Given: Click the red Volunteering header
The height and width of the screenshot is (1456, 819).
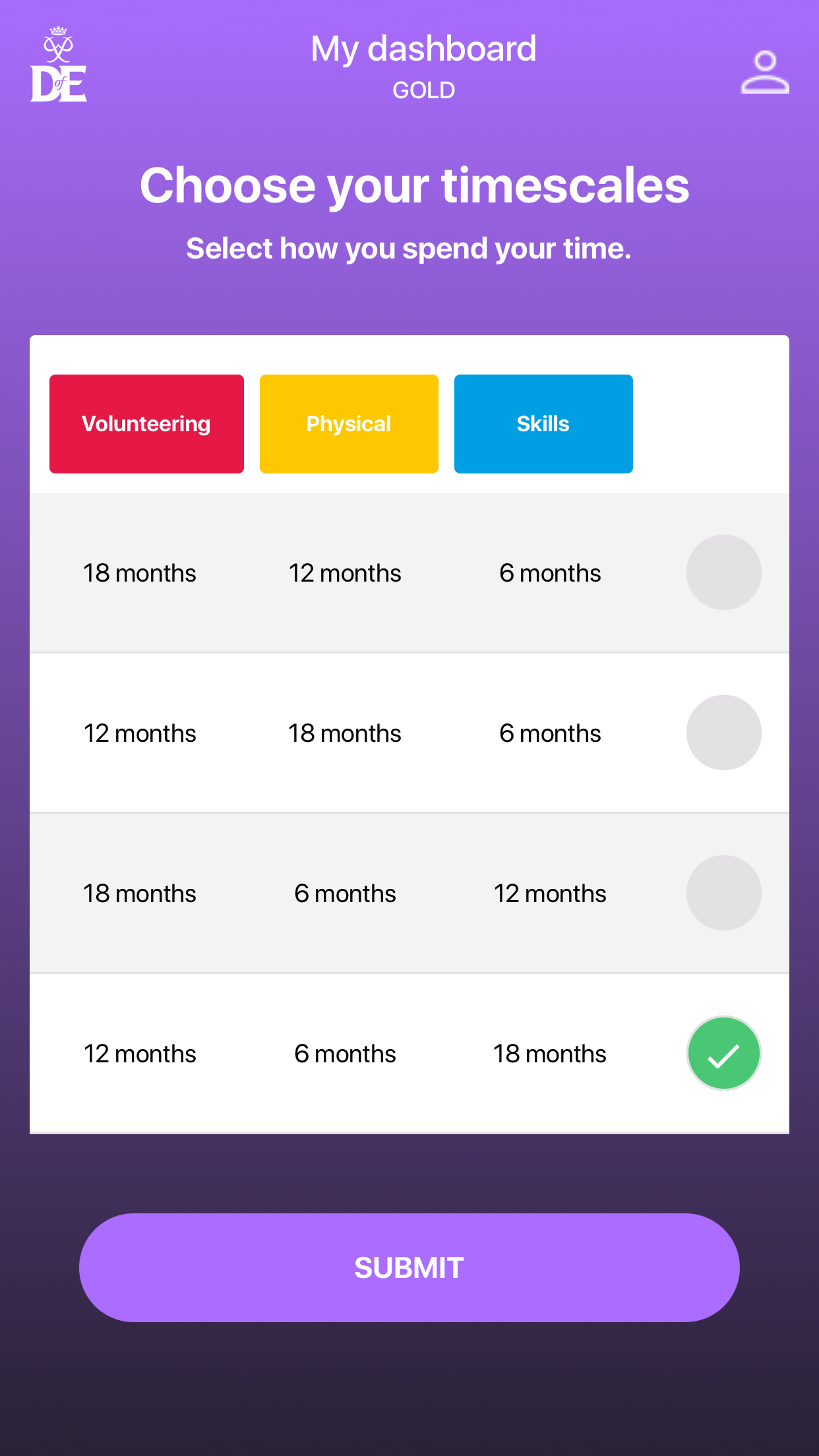Looking at the screenshot, I should [x=146, y=424].
